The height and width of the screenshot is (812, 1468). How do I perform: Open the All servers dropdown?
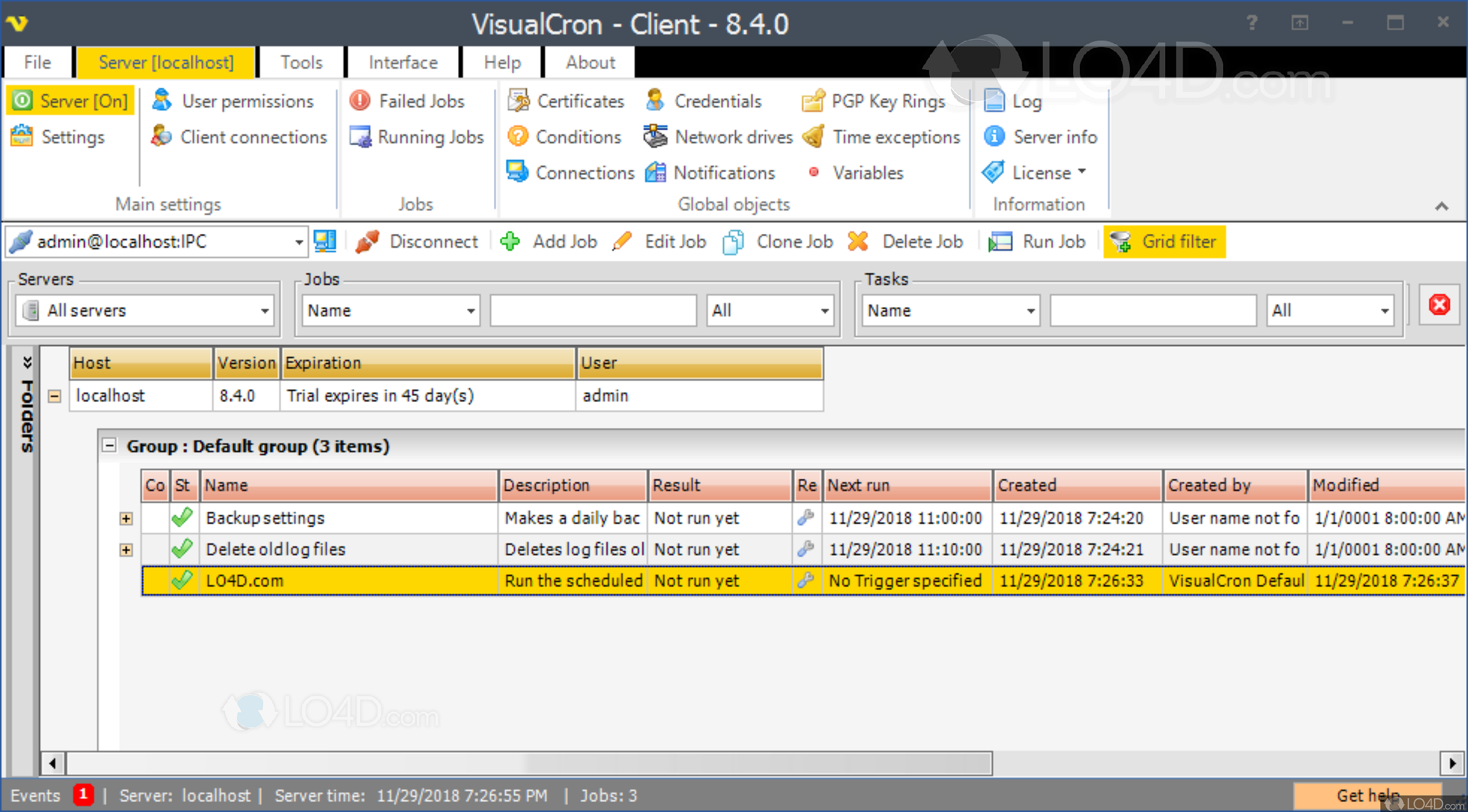(264, 310)
